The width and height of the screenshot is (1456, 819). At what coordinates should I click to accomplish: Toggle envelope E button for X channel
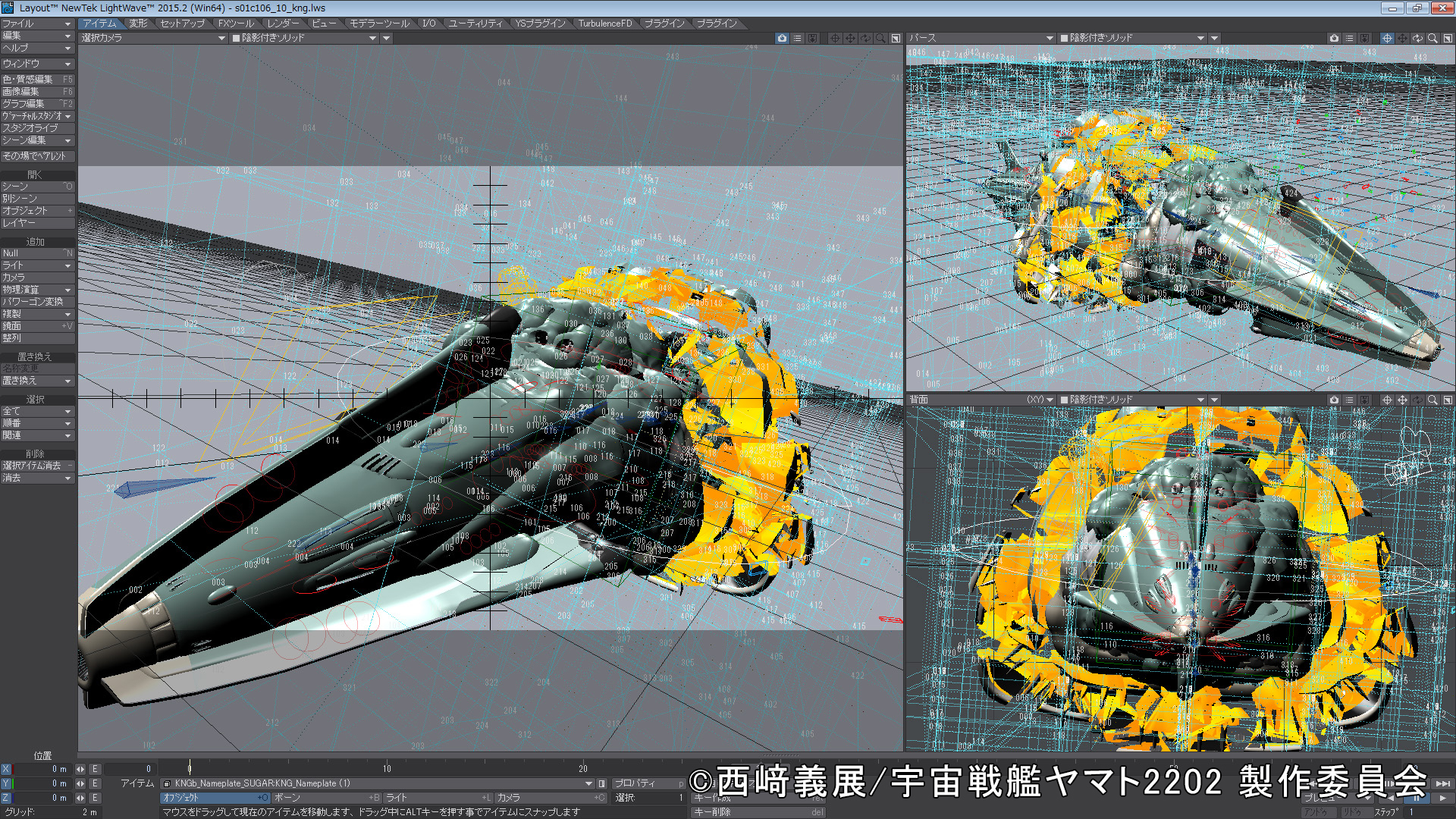(x=95, y=769)
